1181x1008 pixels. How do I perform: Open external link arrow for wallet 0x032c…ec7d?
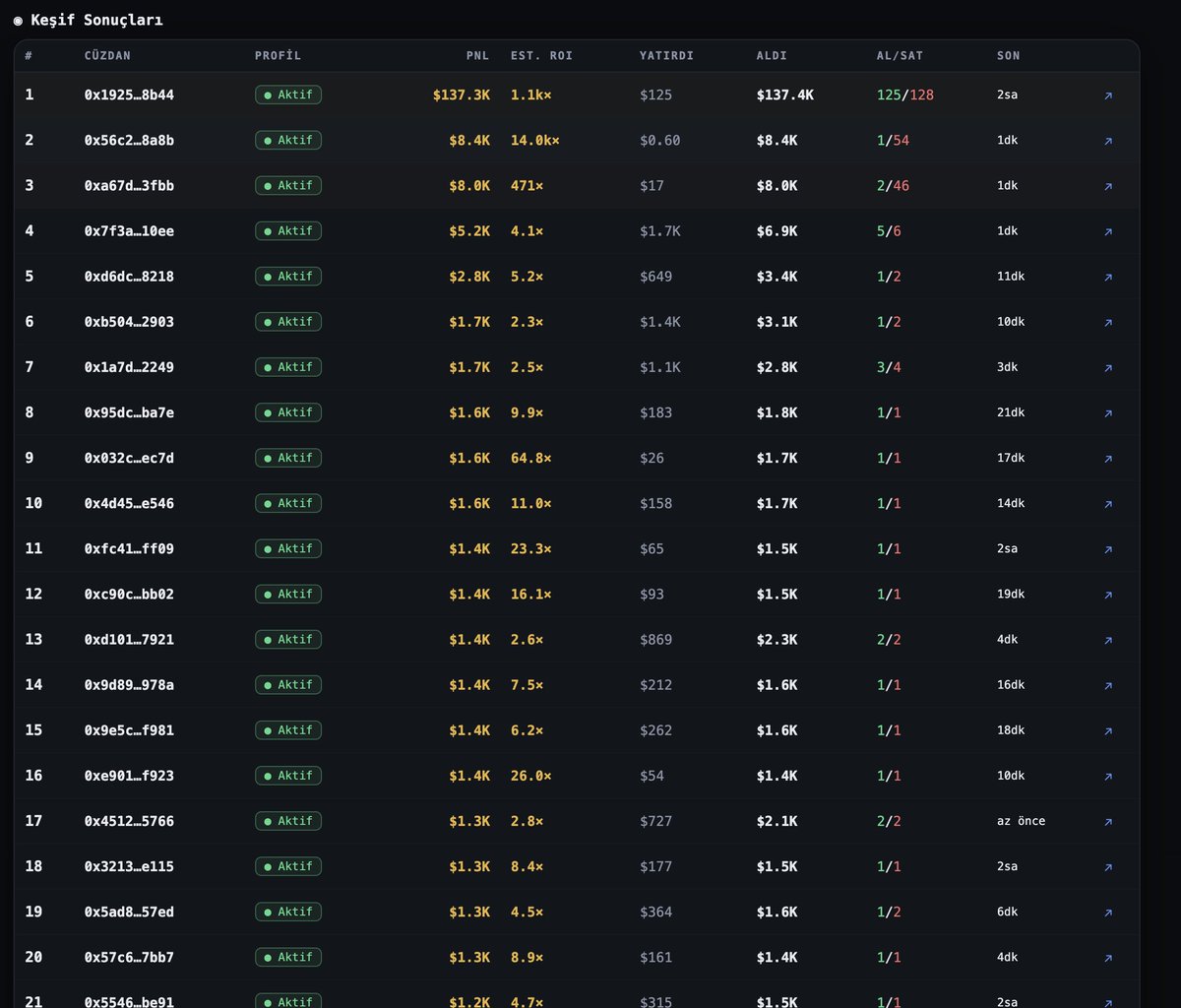click(1108, 459)
